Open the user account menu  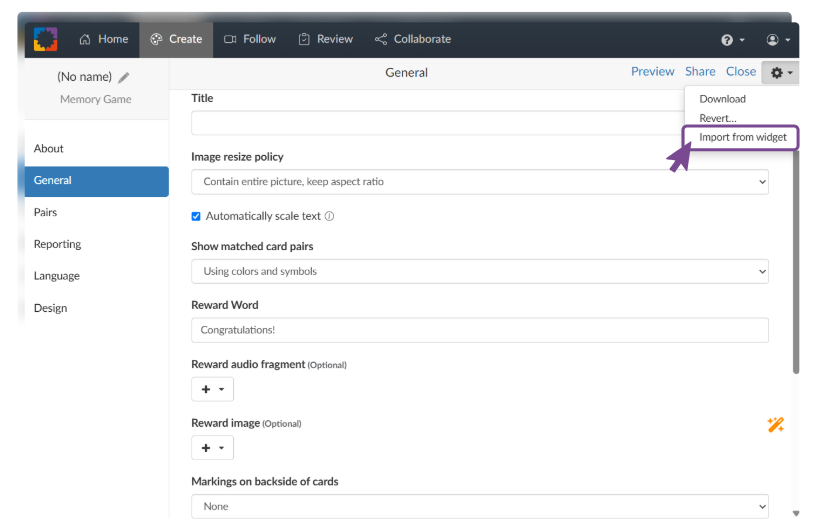point(778,40)
